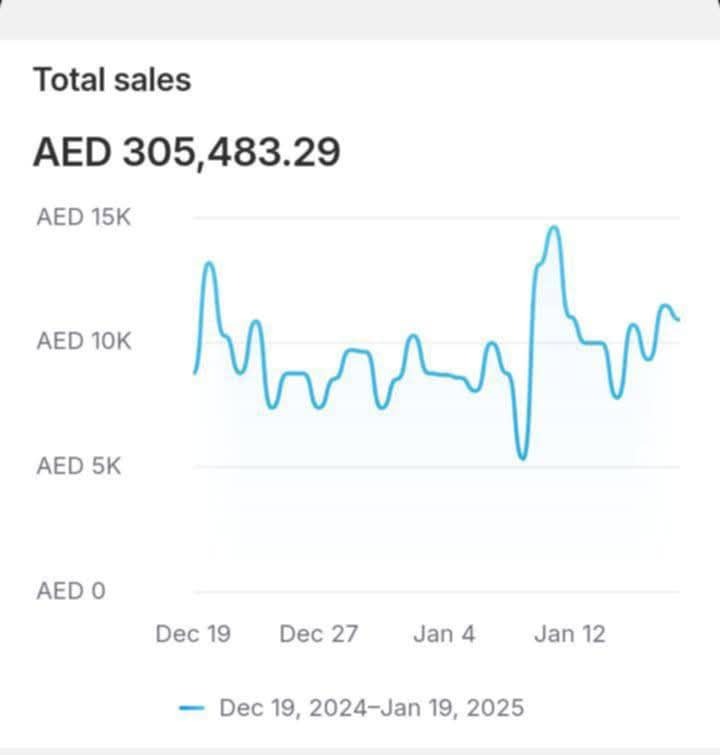The image size is (720, 755).
Task: Click the Dec 19 date label
Action: click(193, 634)
